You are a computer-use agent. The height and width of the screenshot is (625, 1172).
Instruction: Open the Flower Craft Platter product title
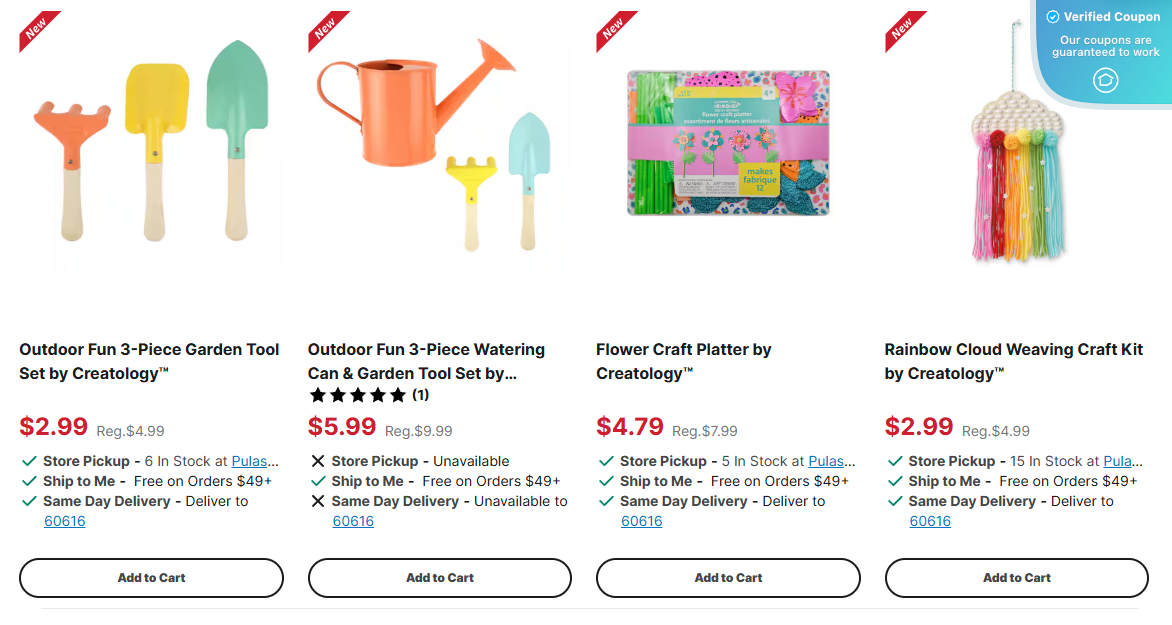click(684, 361)
